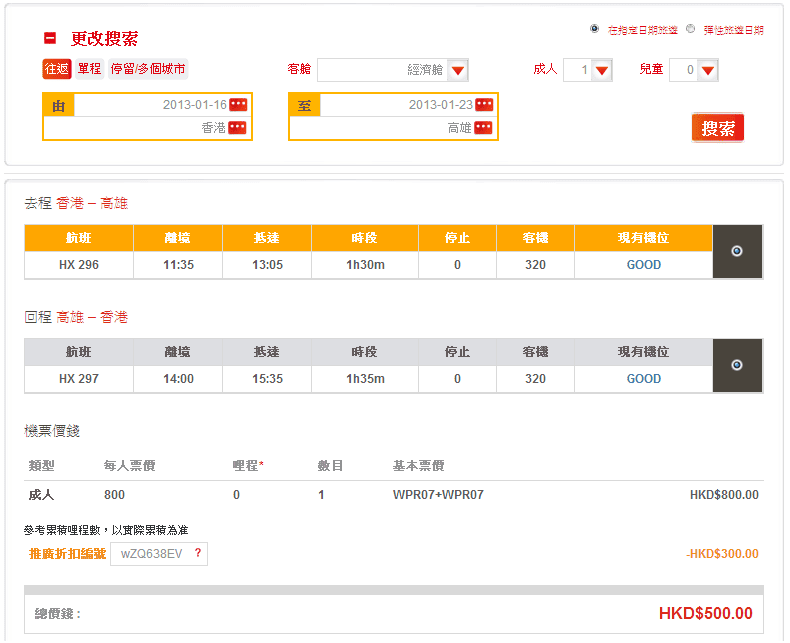Select the flexible travel date radio button
This screenshot has width=790, height=643.
coord(691,29)
